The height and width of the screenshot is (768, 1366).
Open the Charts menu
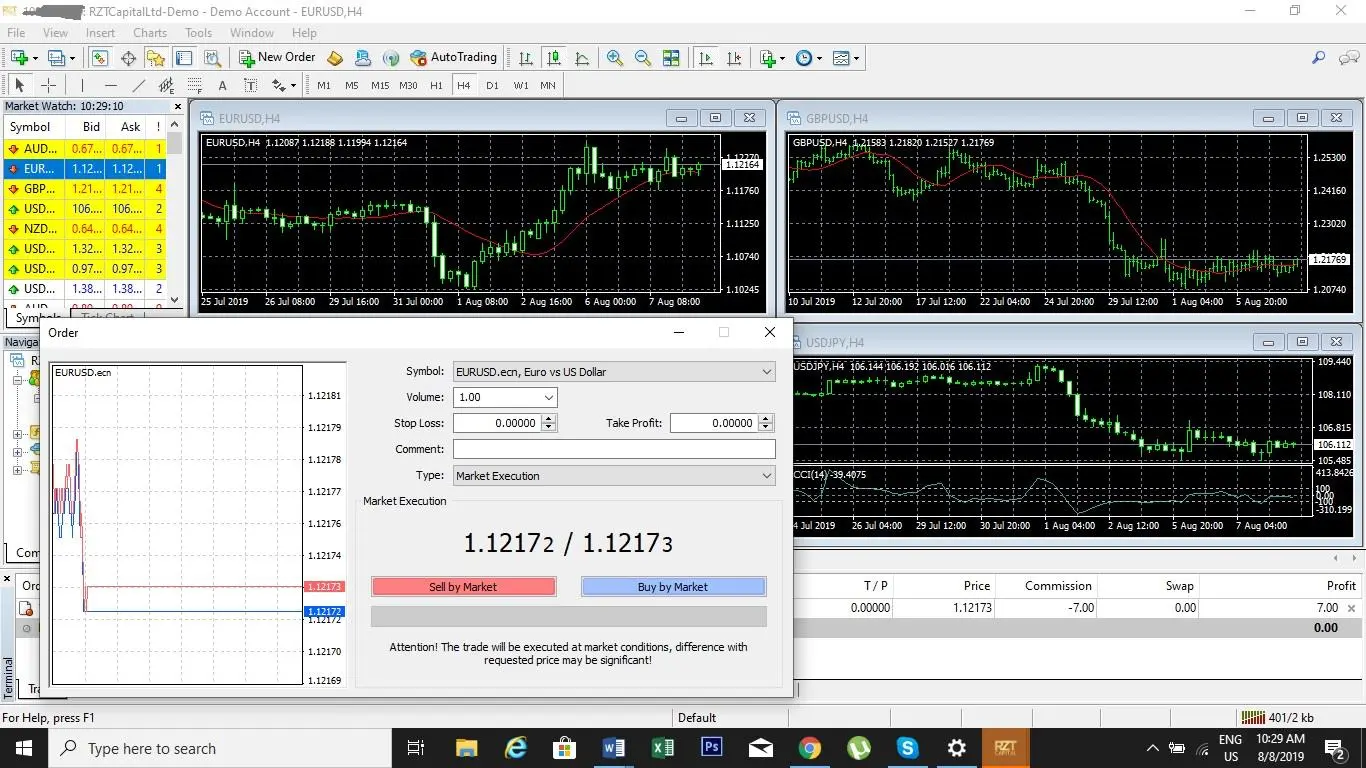point(150,32)
